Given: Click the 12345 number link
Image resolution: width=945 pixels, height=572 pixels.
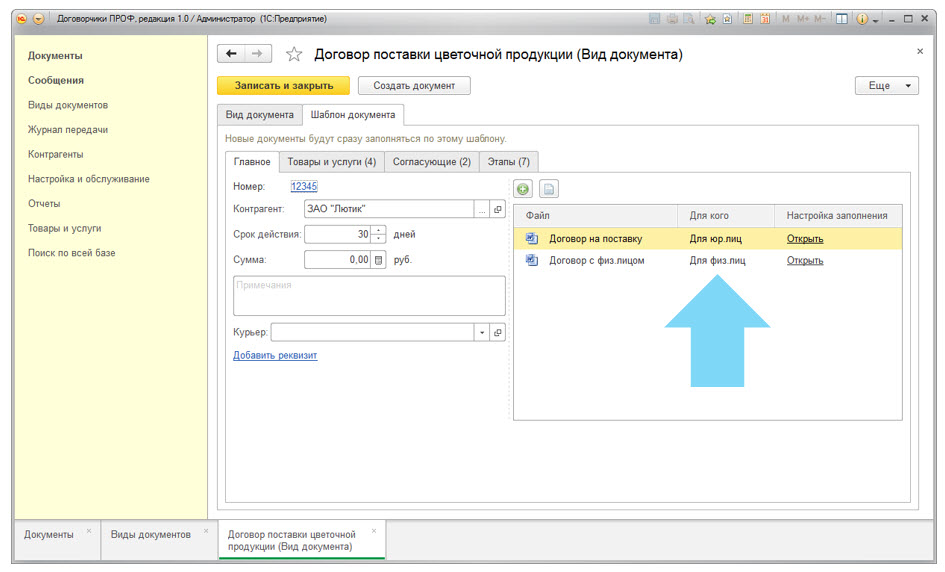Looking at the screenshot, I should coord(304,186).
